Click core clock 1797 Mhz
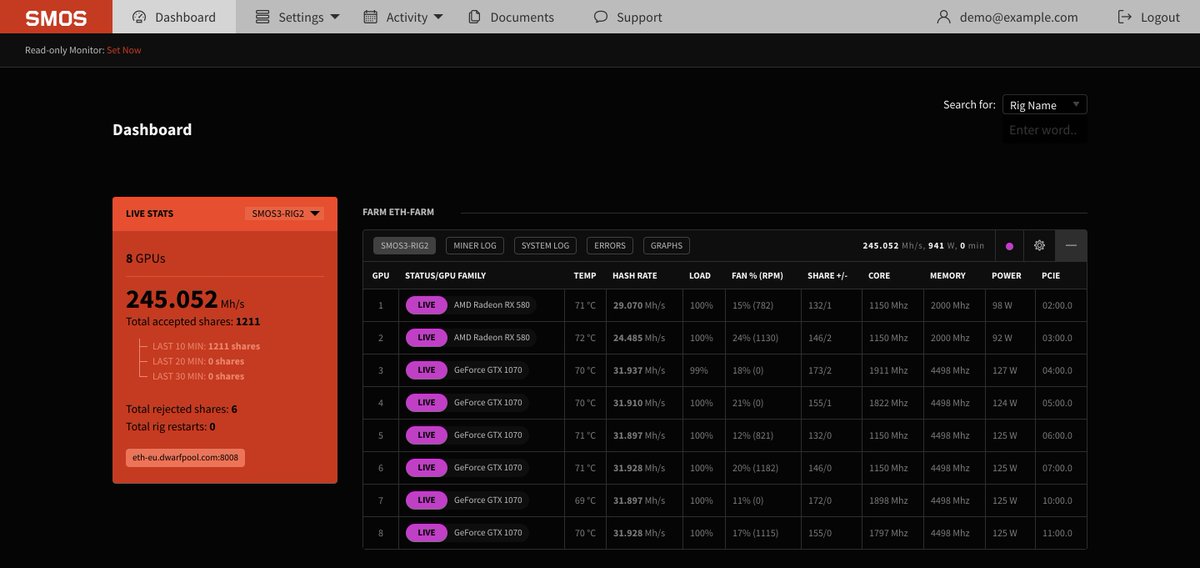 coord(888,532)
